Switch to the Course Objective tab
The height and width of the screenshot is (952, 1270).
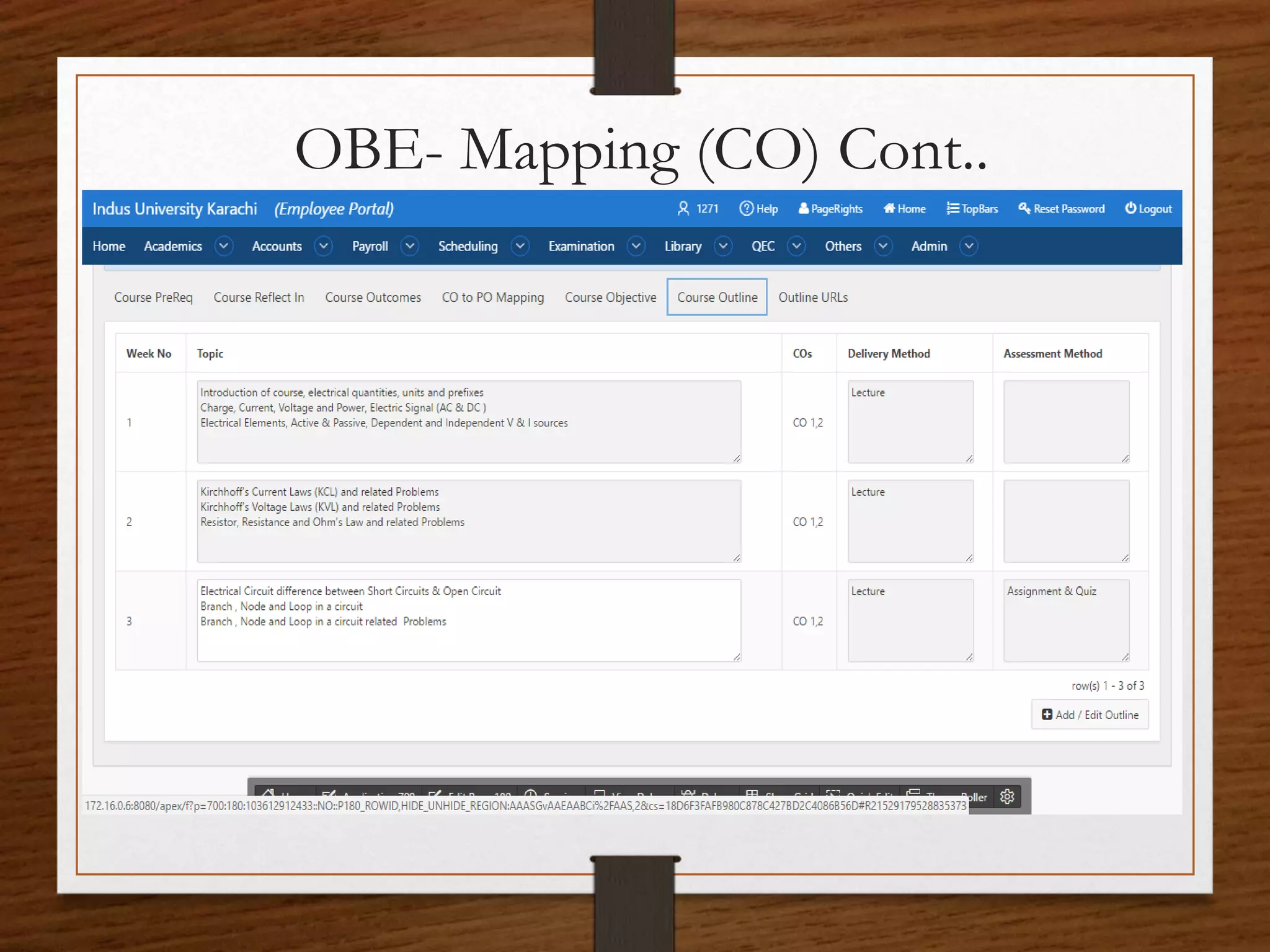[x=610, y=297]
